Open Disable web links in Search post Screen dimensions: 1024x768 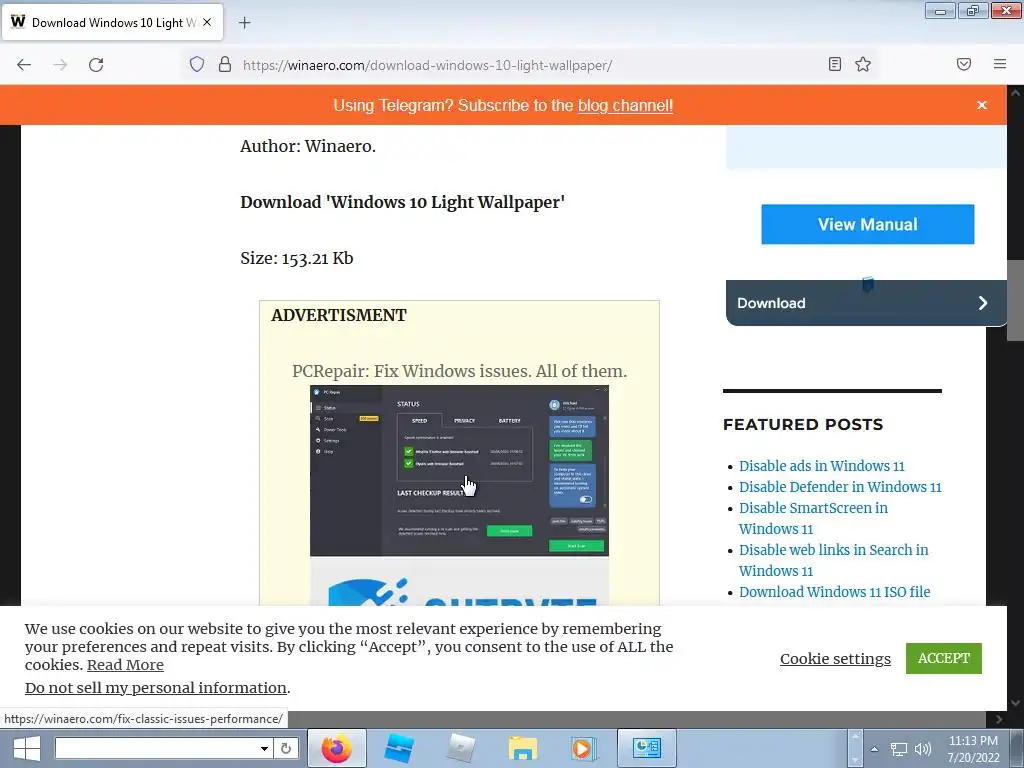pyautogui.click(x=833, y=560)
